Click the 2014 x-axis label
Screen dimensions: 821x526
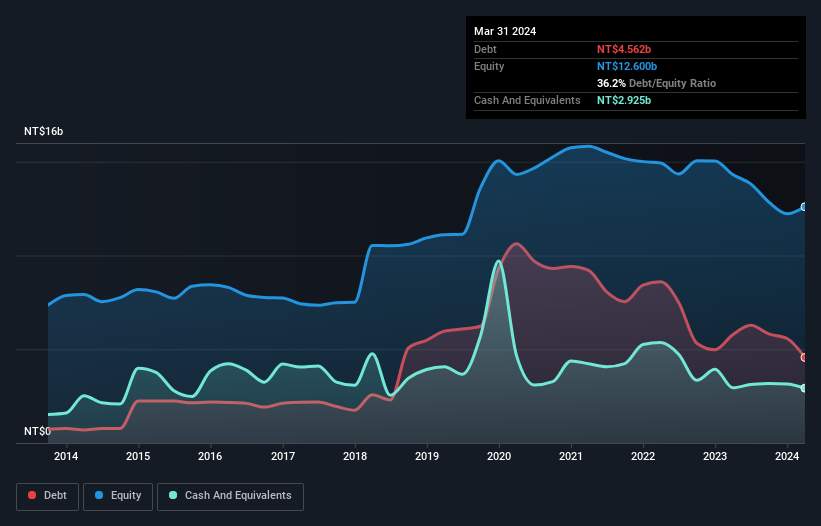click(x=66, y=456)
